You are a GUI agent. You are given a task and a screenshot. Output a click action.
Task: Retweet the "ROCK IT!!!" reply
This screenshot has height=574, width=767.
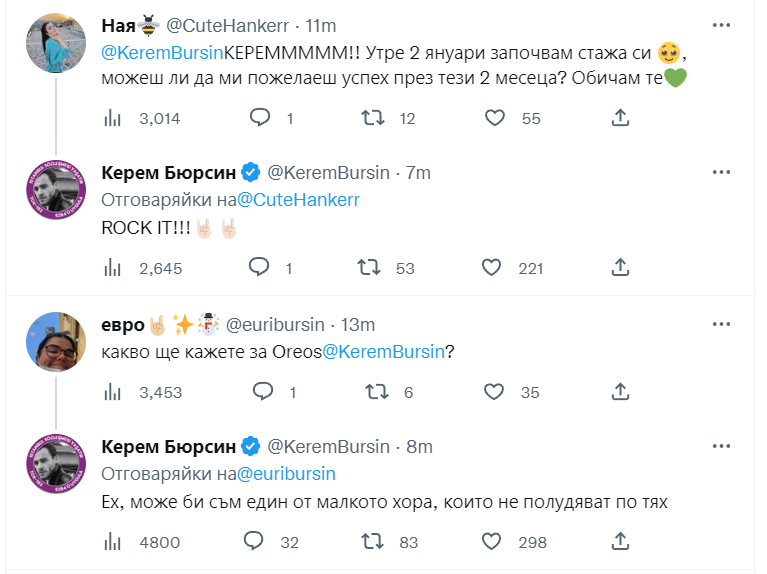coord(373,267)
